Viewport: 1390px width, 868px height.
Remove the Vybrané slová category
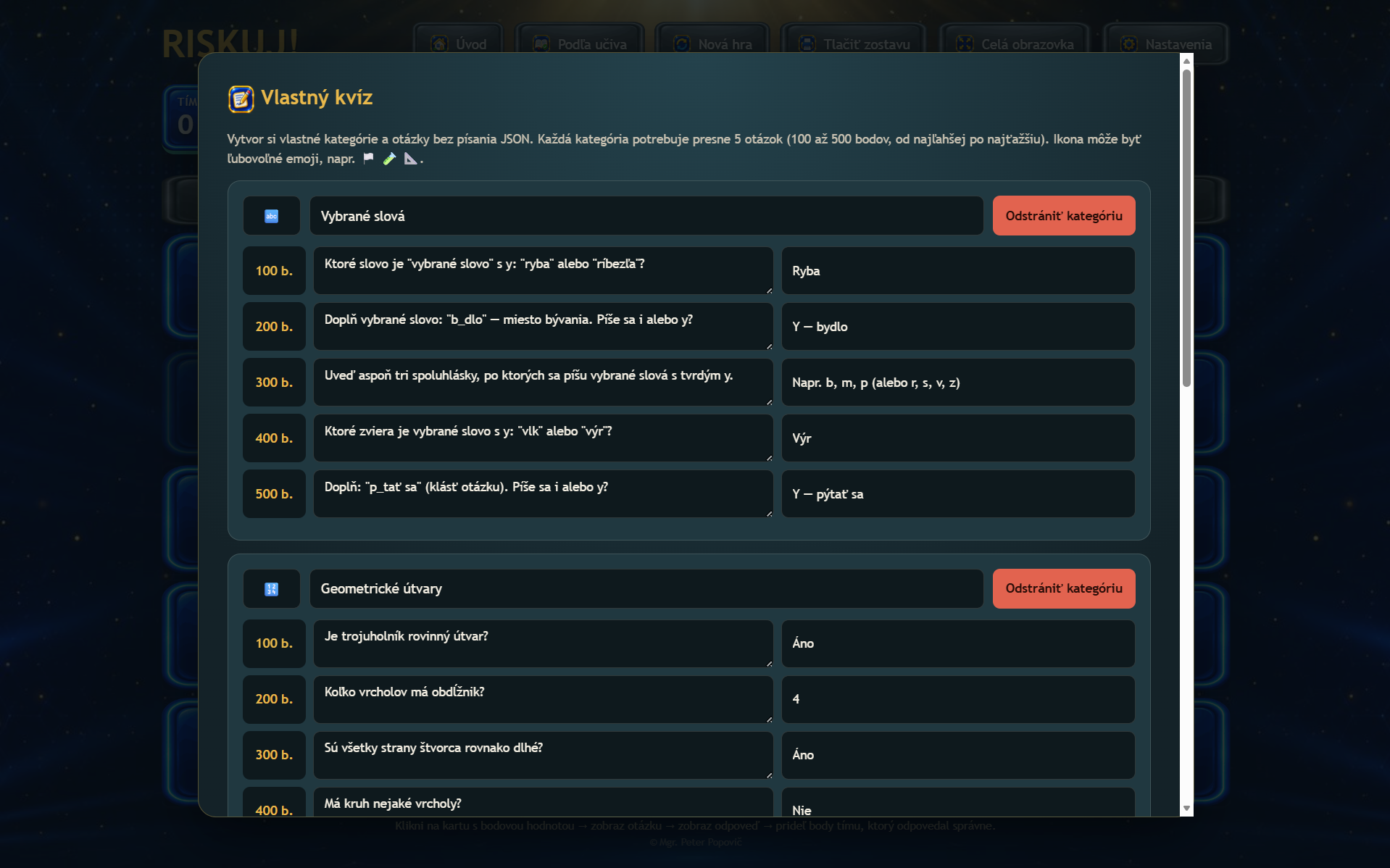pos(1063,216)
